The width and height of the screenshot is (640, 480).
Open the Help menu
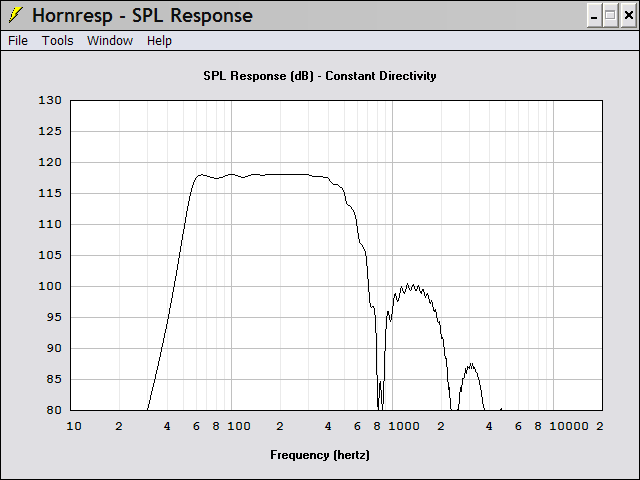click(159, 41)
